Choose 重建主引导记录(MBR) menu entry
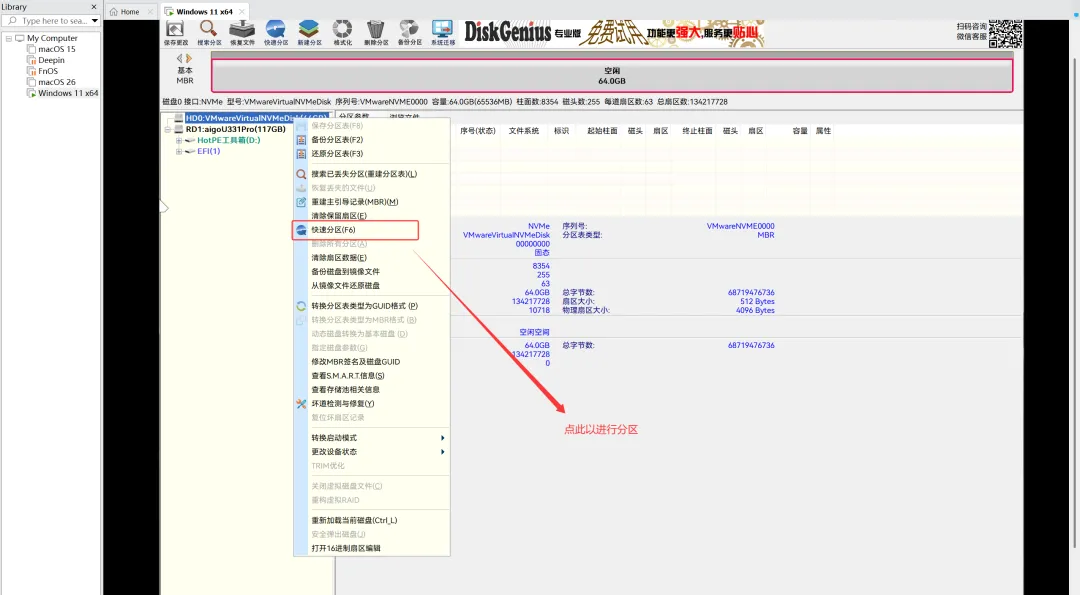Image resolution: width=1080 pixels, height=595 pixels. (371, 202)
